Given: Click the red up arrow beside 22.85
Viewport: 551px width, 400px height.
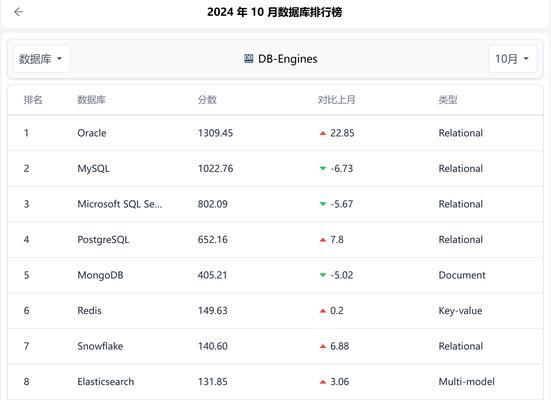Looking at the screenshot, I should pos(323,133).
